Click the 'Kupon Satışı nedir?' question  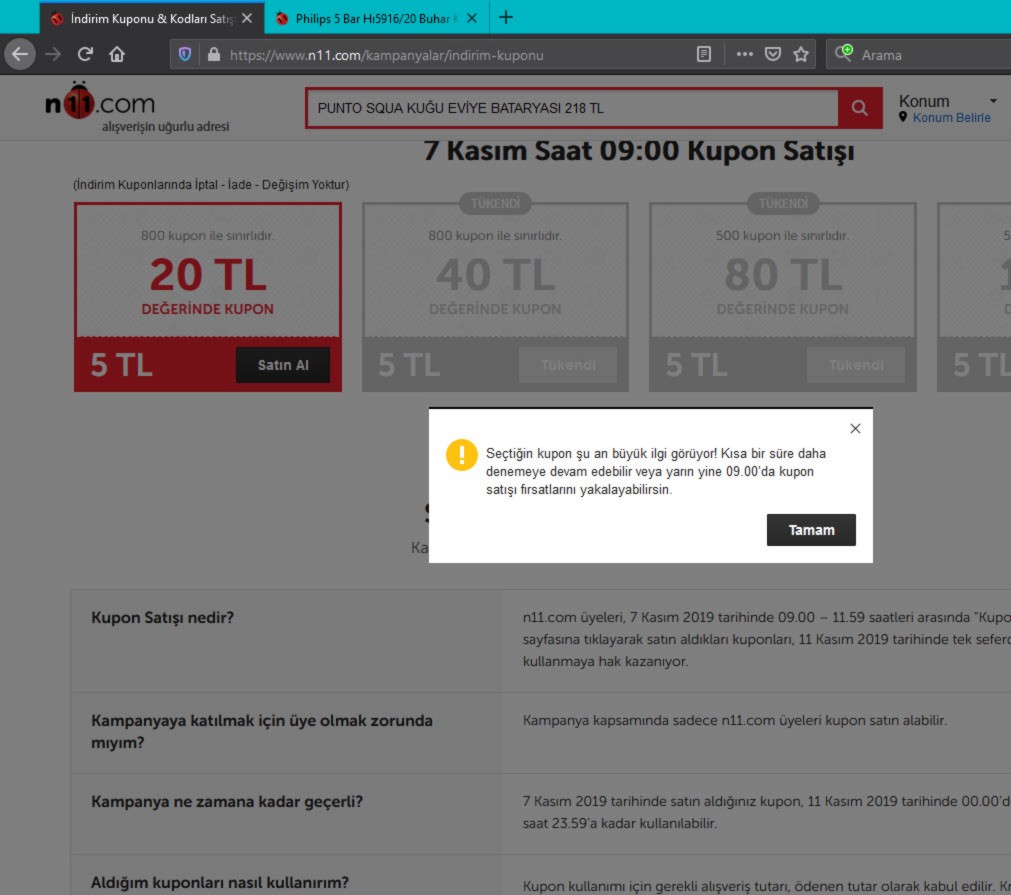(162, 618)
